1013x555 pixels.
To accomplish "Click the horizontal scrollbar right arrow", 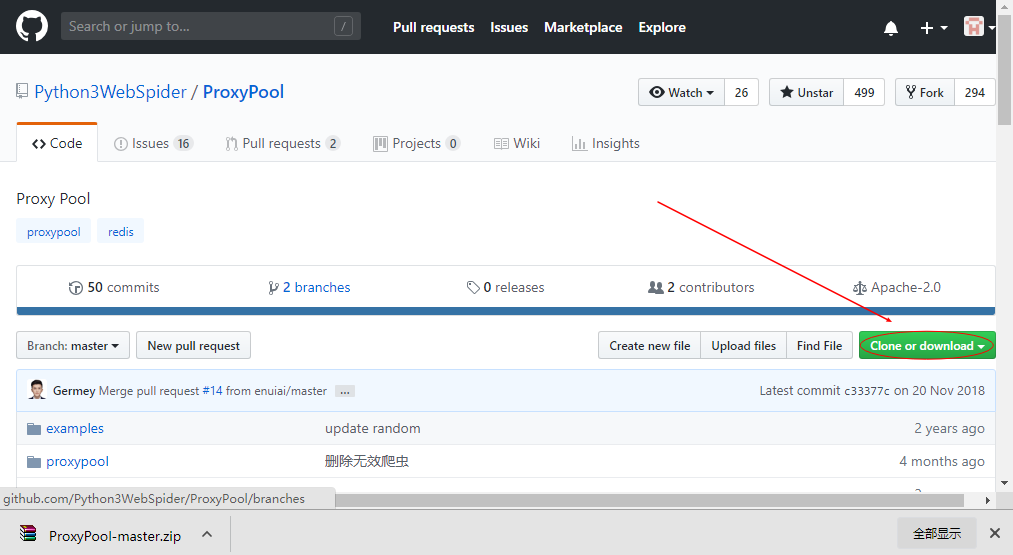I will [x=988, y=500].
